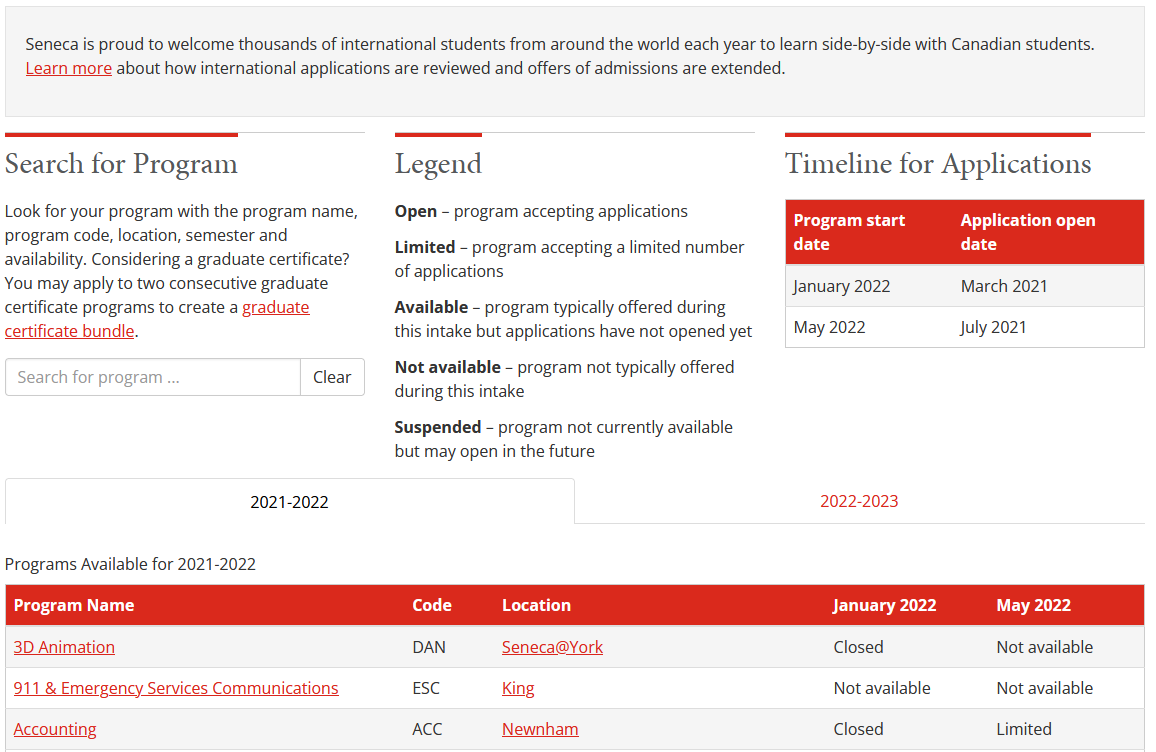Select the 2021-2022 tab
Viewport: 1156px width, 752px height.
pyautogui.click(x=289, y=500)
